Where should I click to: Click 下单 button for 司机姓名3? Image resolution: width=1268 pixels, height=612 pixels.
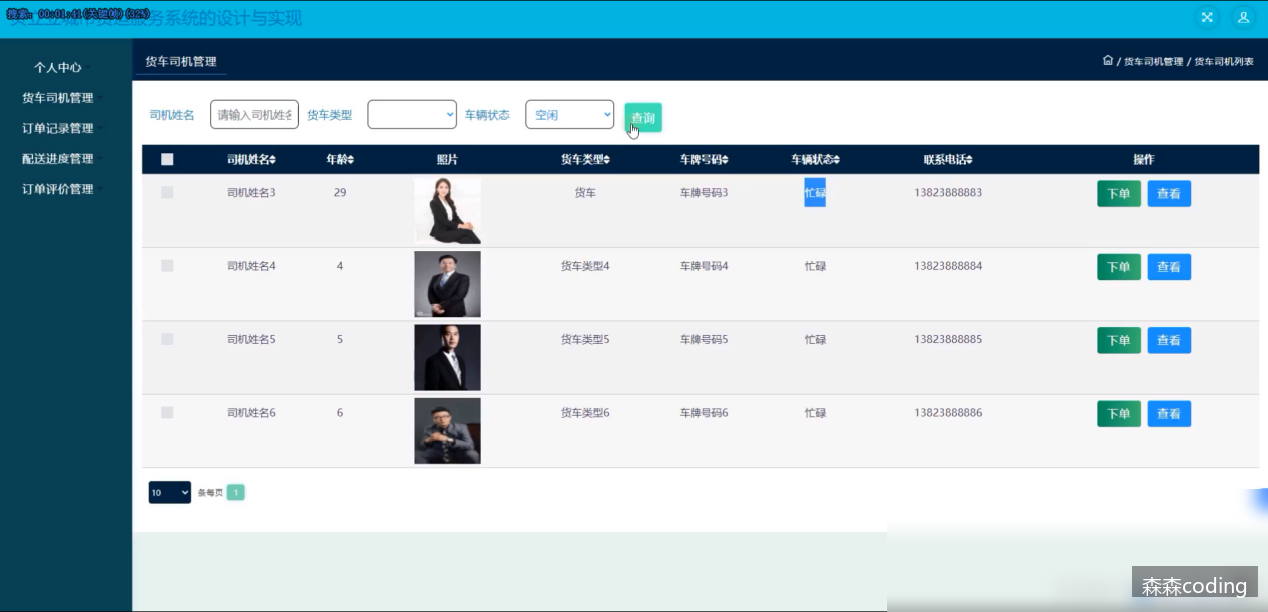tap(1119, 194)
